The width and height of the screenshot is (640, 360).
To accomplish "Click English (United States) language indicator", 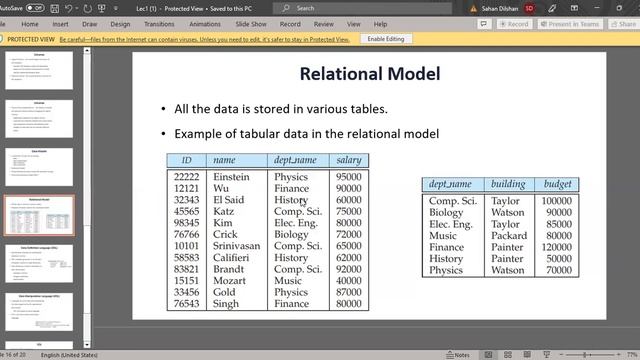I will point(69,355).
